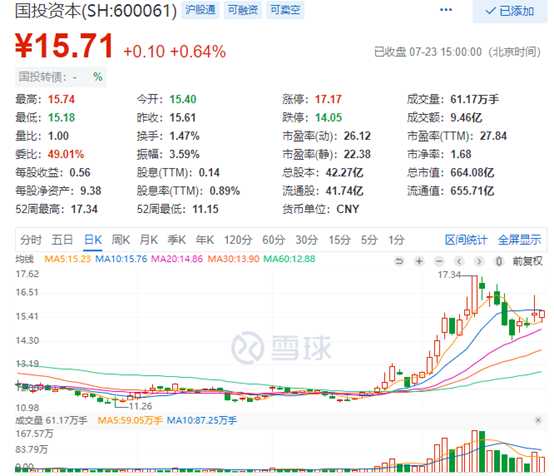Click the 已添加 watchlist button
The width and height of the screenshot is (554, 476).
[509, 11]
